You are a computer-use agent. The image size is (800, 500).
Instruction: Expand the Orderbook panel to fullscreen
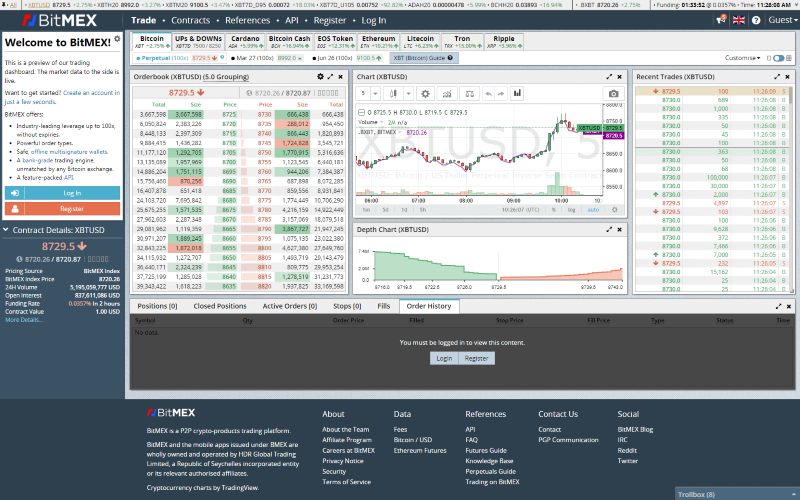330,77
